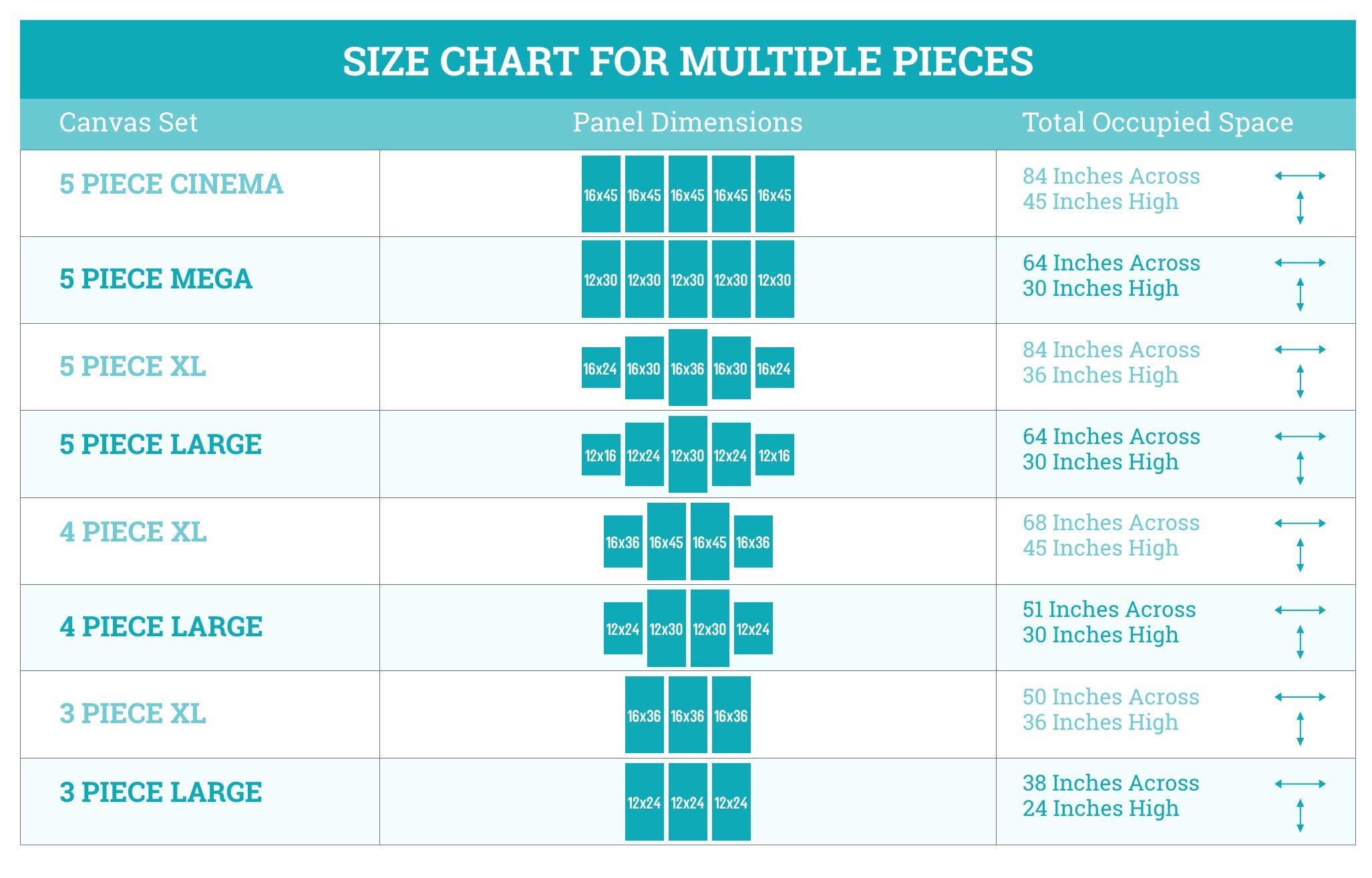Image resolution: width=1372 pixels, height=878 pixels.
Task: Click the 5 PIECE MEGA label
Action: coord(156,279)
